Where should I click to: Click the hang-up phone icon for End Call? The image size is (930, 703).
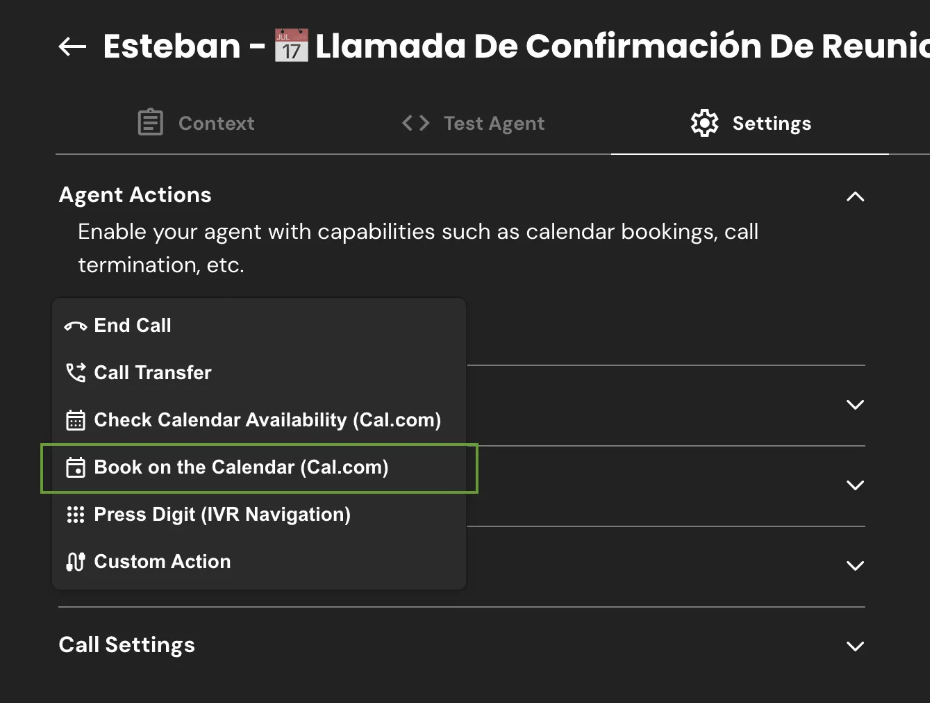click(x=75, y=326)
